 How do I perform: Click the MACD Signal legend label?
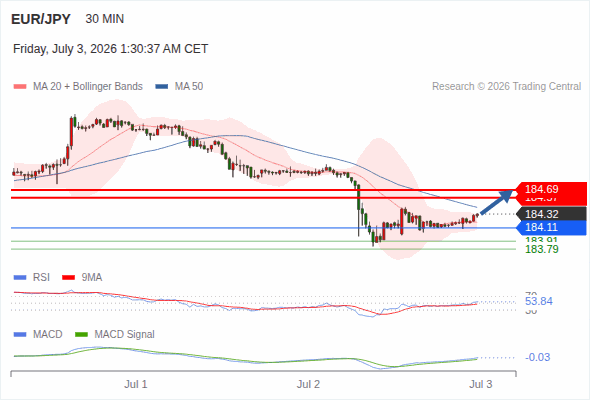click(125, 334)
